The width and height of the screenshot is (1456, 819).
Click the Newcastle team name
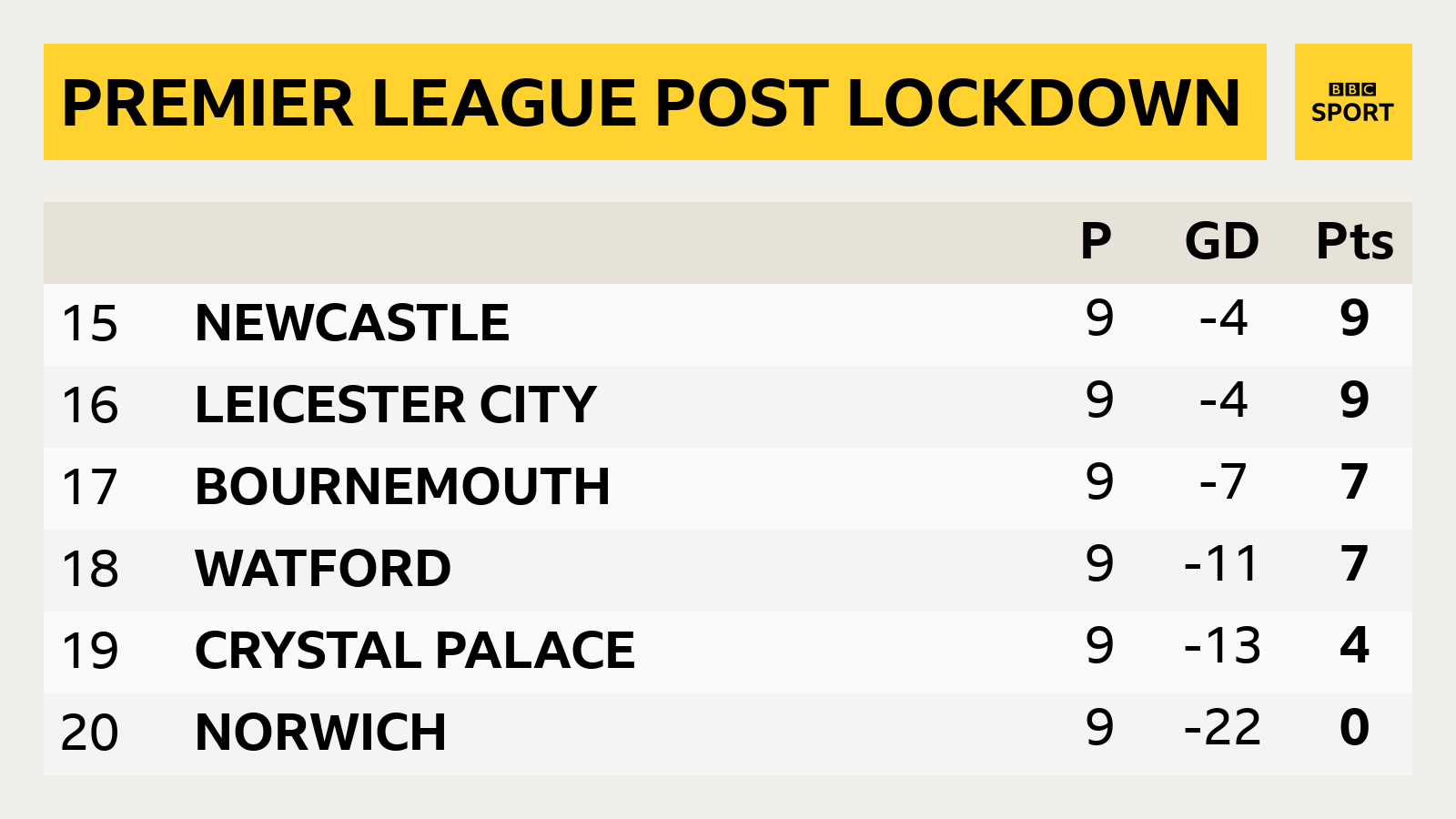(352, 323)
